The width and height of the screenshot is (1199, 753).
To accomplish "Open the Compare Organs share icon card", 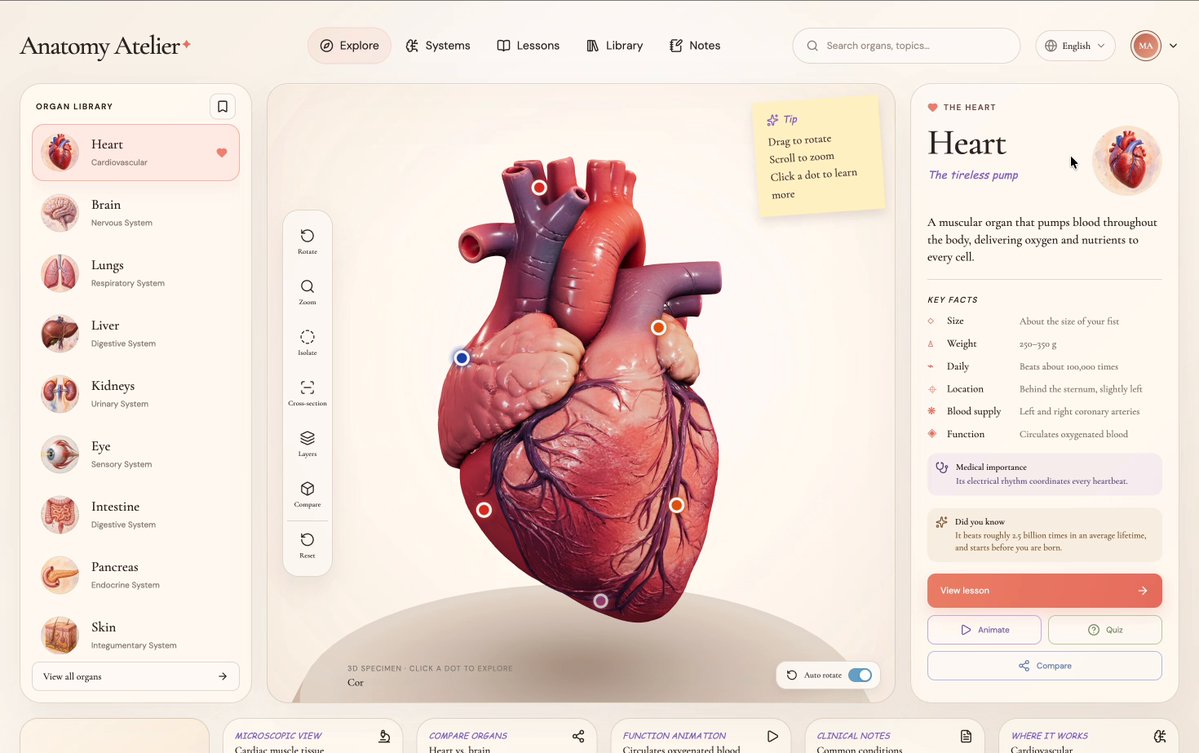I will tap(578, 736).
